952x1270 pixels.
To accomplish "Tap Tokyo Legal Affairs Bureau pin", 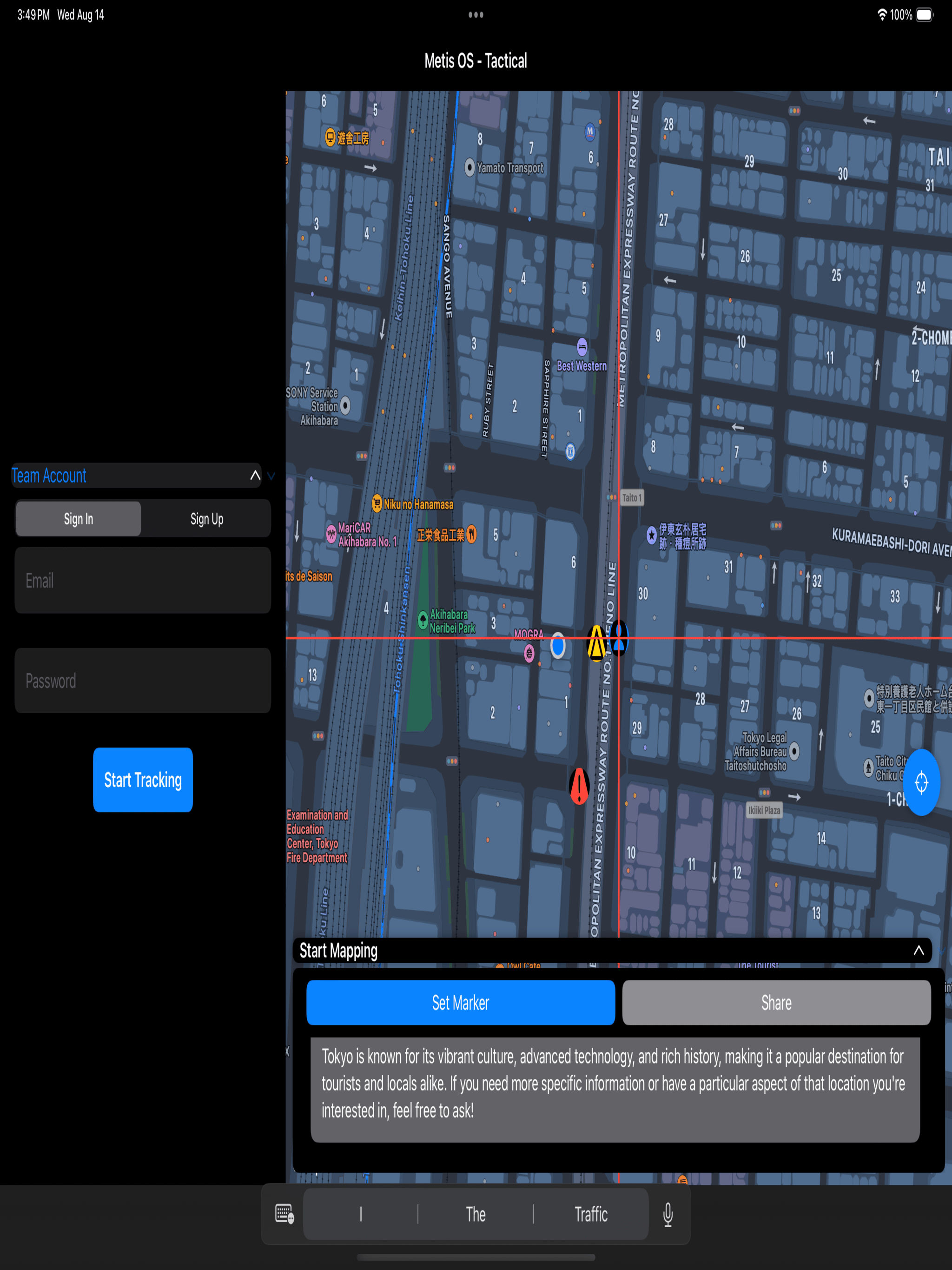I will tap(794, 750).
